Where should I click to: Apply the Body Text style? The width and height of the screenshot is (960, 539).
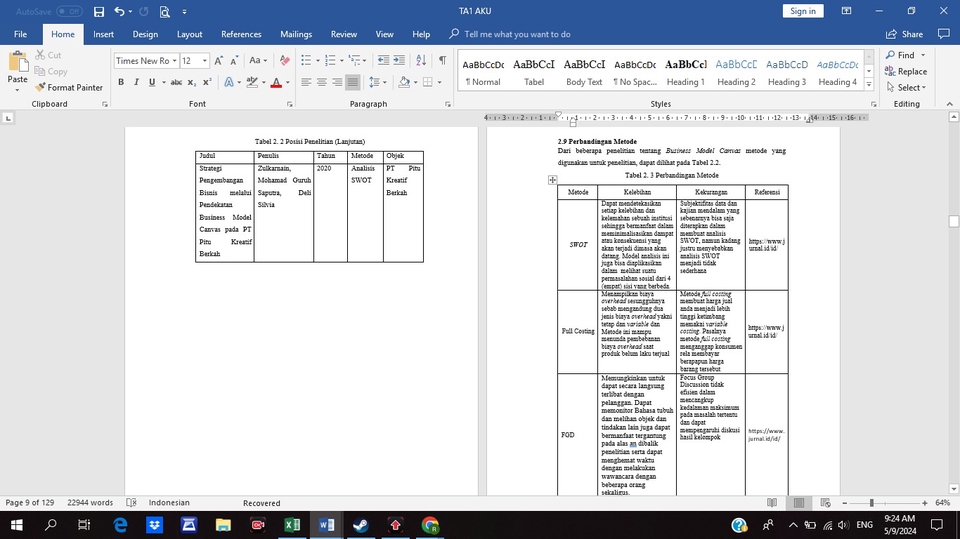584,72
